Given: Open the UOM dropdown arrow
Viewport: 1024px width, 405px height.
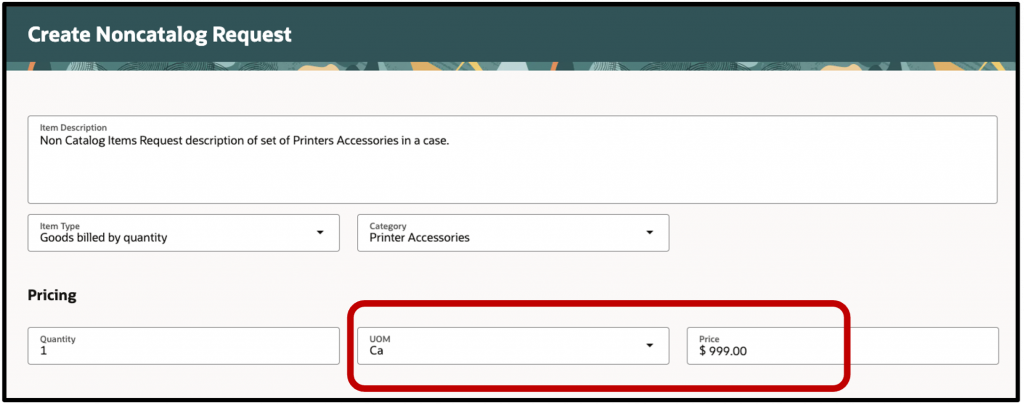Looking at the screenshot, I should [x=649, y=346].
